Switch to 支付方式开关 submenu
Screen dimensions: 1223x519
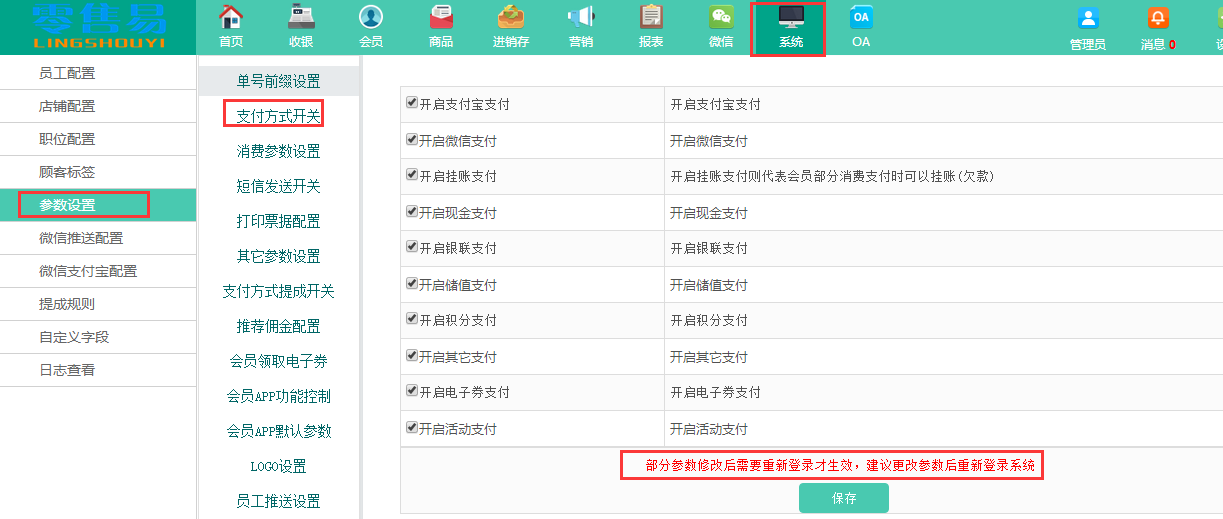pyautogui.click(x=279, y=116)
